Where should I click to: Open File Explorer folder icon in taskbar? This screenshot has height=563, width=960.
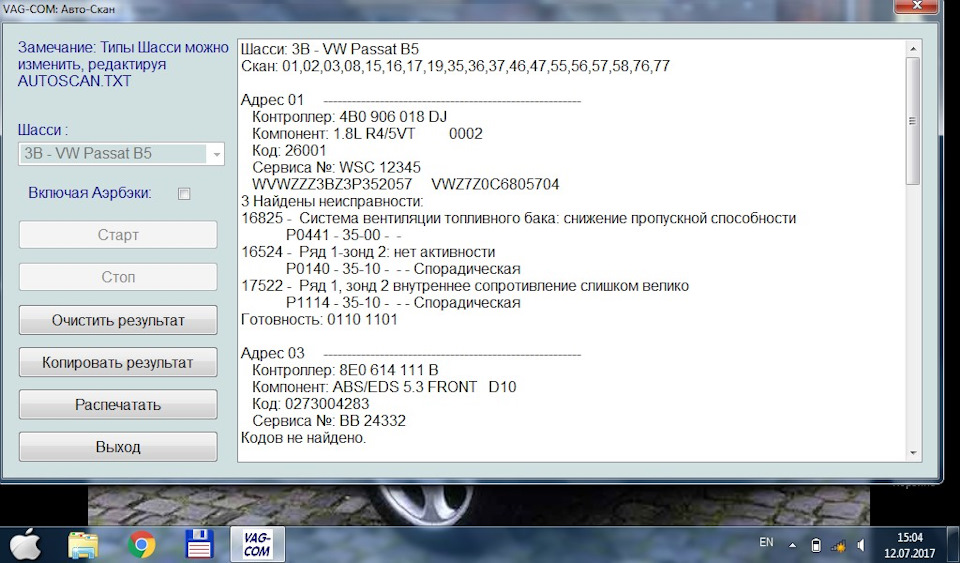click(x=83, y=545)
